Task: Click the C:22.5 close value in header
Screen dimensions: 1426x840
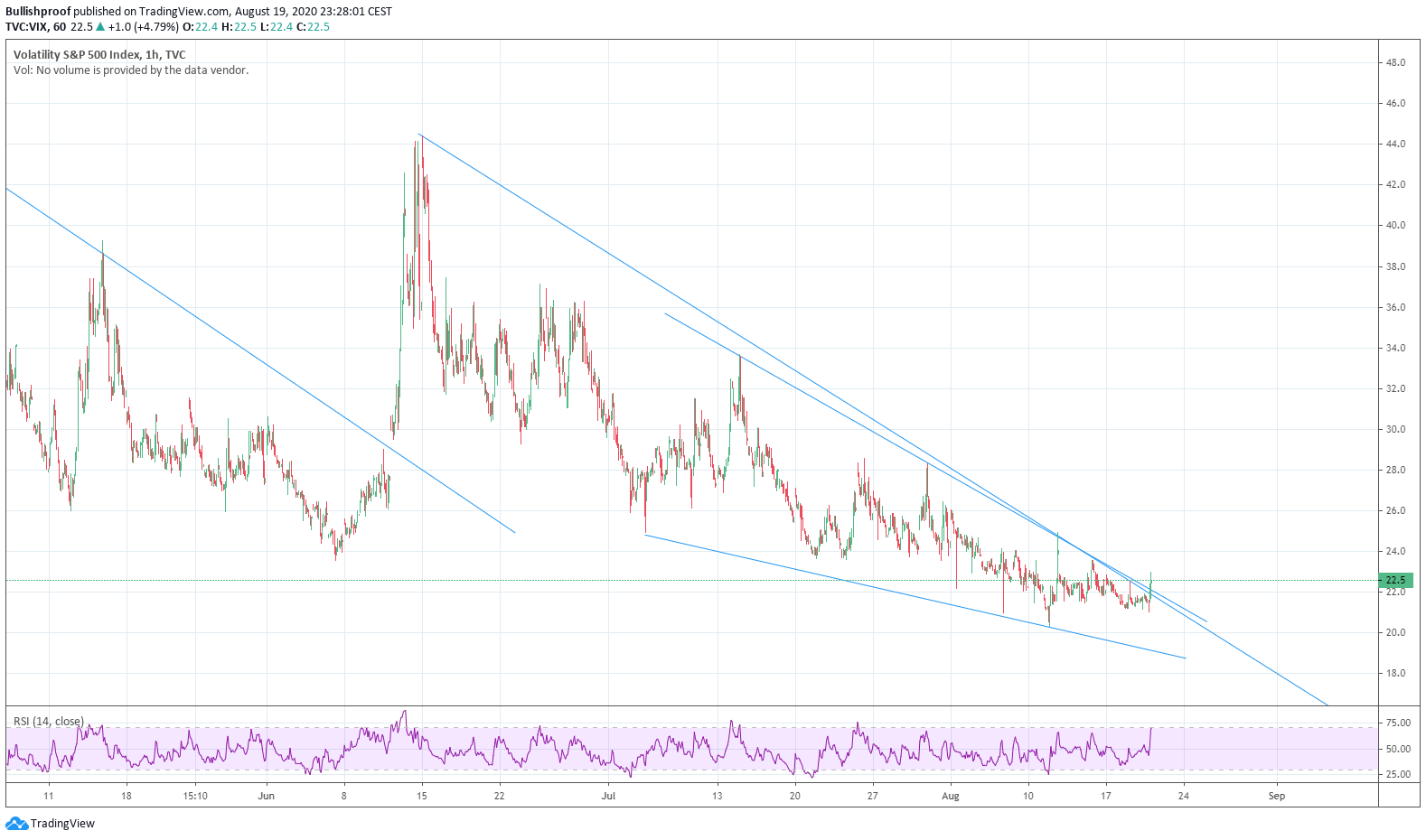Action: click(313, 27)
